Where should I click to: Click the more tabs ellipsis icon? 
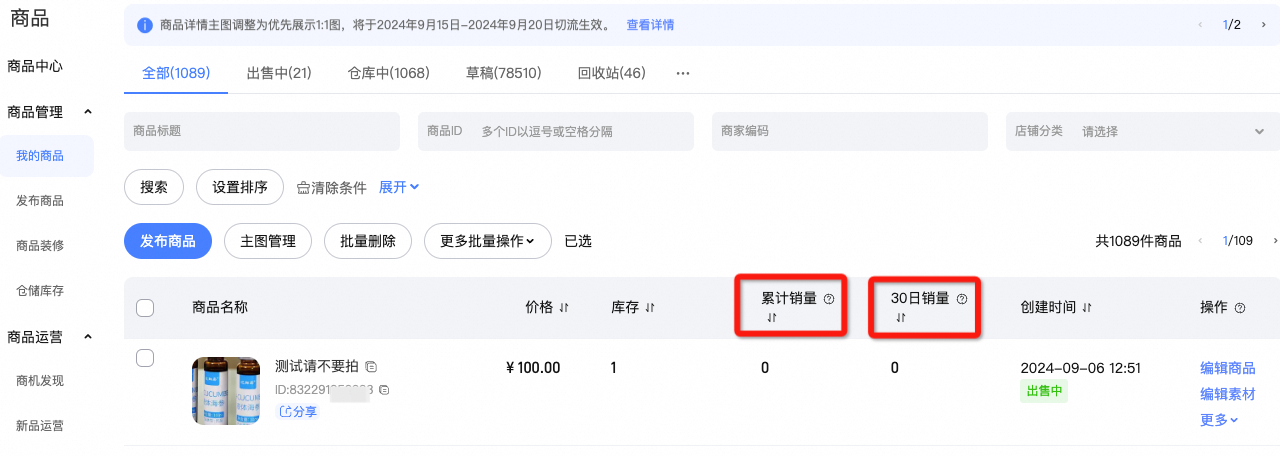[683, 73]
